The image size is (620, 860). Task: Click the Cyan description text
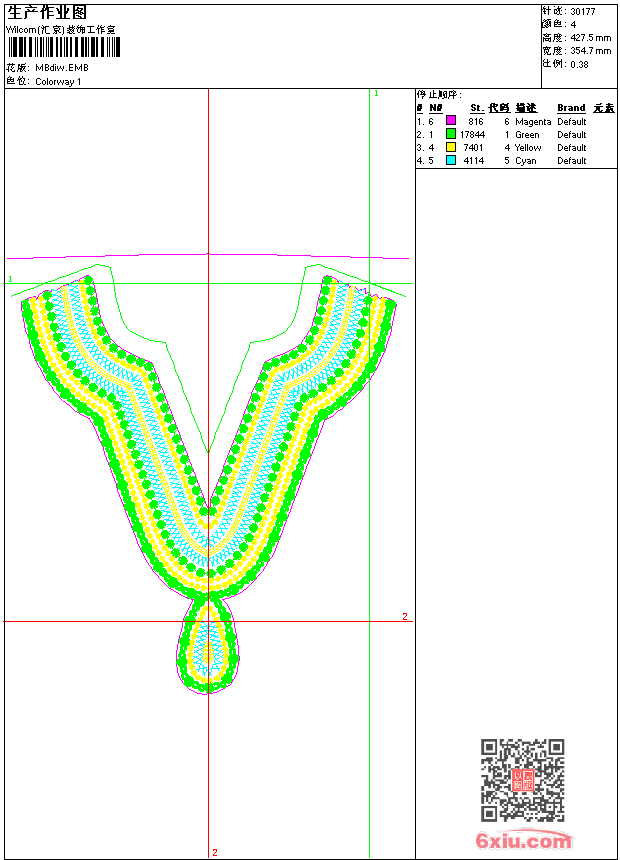526,161
